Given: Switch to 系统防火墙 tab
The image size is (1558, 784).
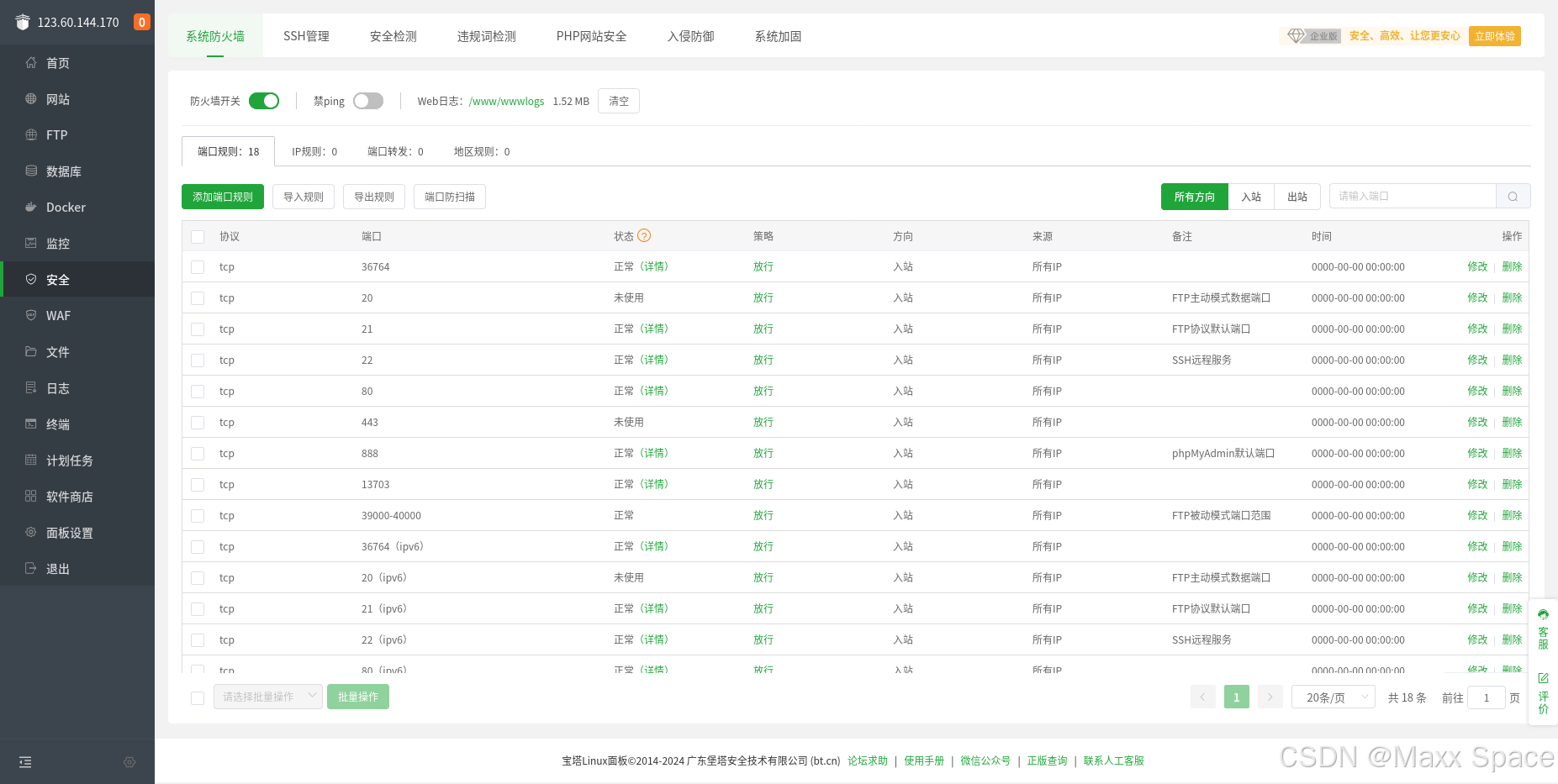Looking at the screenshot, I should coord(215,36).
